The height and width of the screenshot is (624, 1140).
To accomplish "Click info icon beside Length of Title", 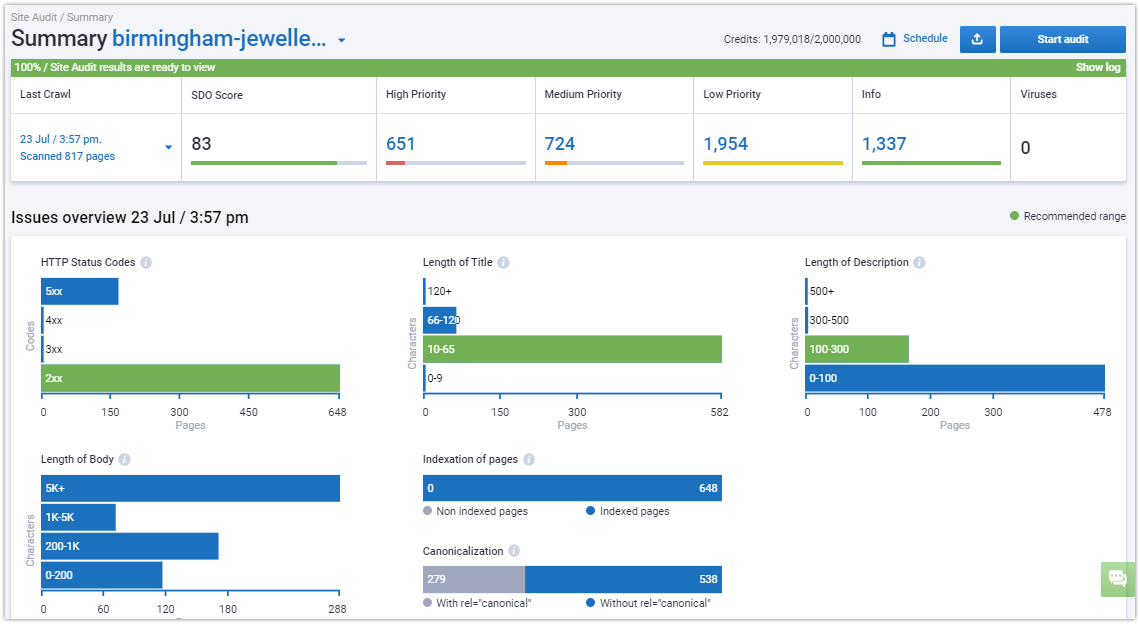I will (503, 263).
